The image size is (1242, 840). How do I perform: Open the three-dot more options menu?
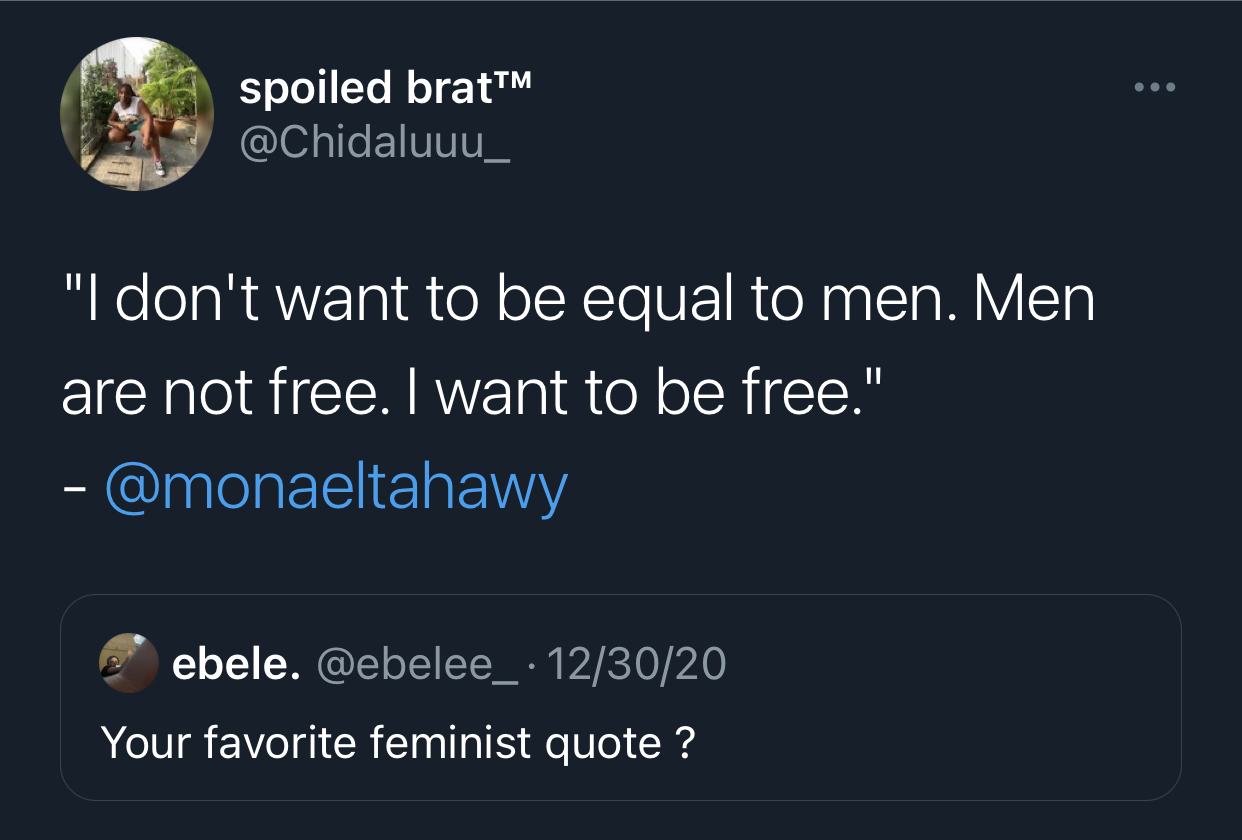tap(1156, 87)
